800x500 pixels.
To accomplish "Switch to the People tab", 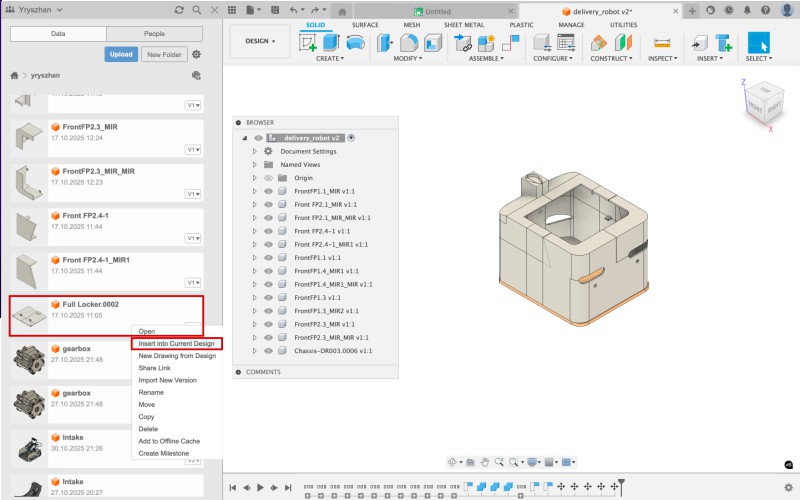I will [x=155, y=34].
